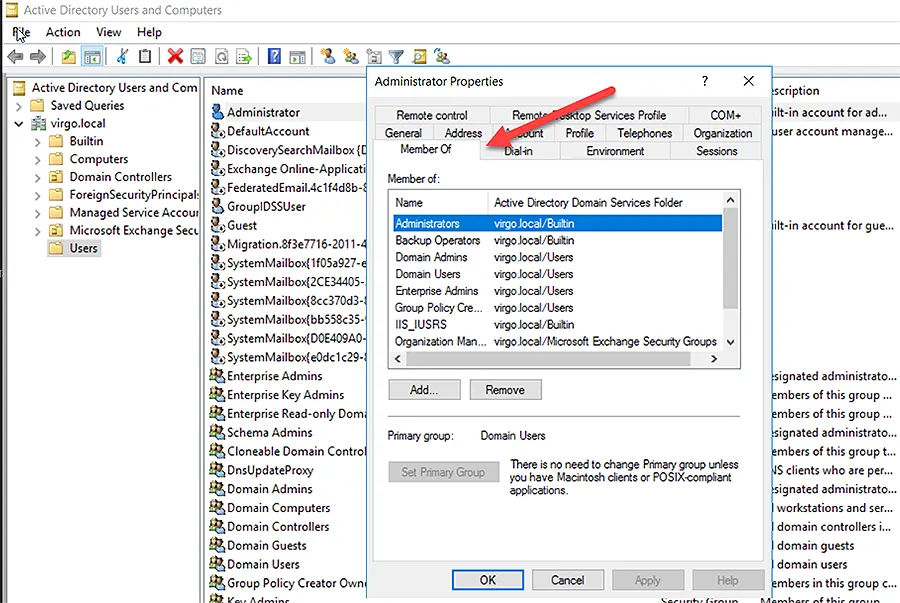
Task: Switch to the Environment tab
Action: point(615,151)
